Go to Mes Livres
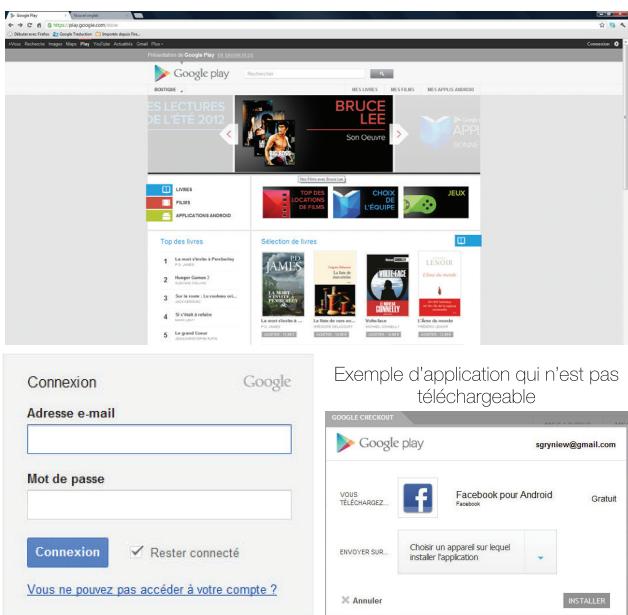The image size is (628, 615). (x=364, y=90)
